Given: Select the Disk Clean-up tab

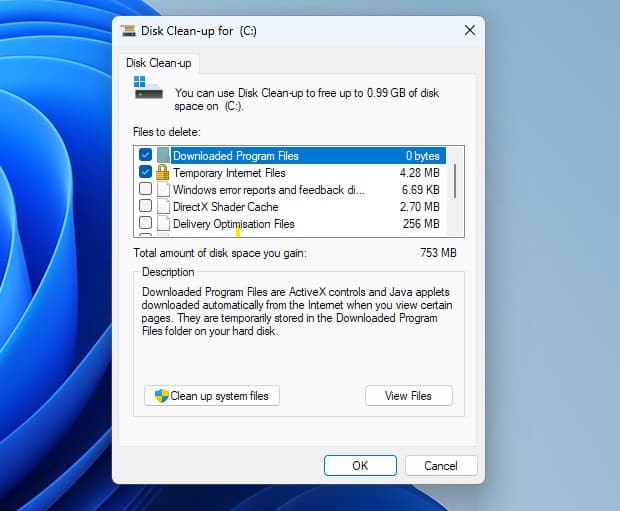Looking at the screenshot, I should click(x=159, y=63).
